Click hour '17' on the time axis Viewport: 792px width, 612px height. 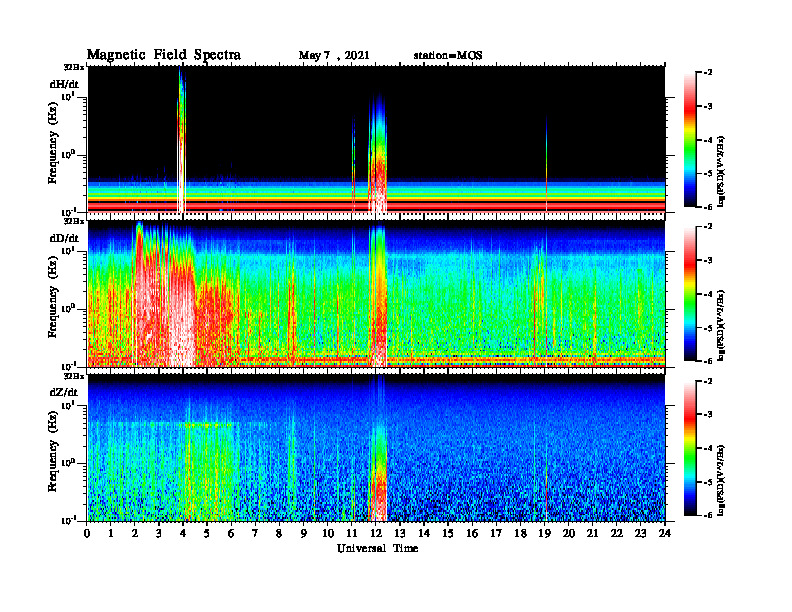(496, 533)
